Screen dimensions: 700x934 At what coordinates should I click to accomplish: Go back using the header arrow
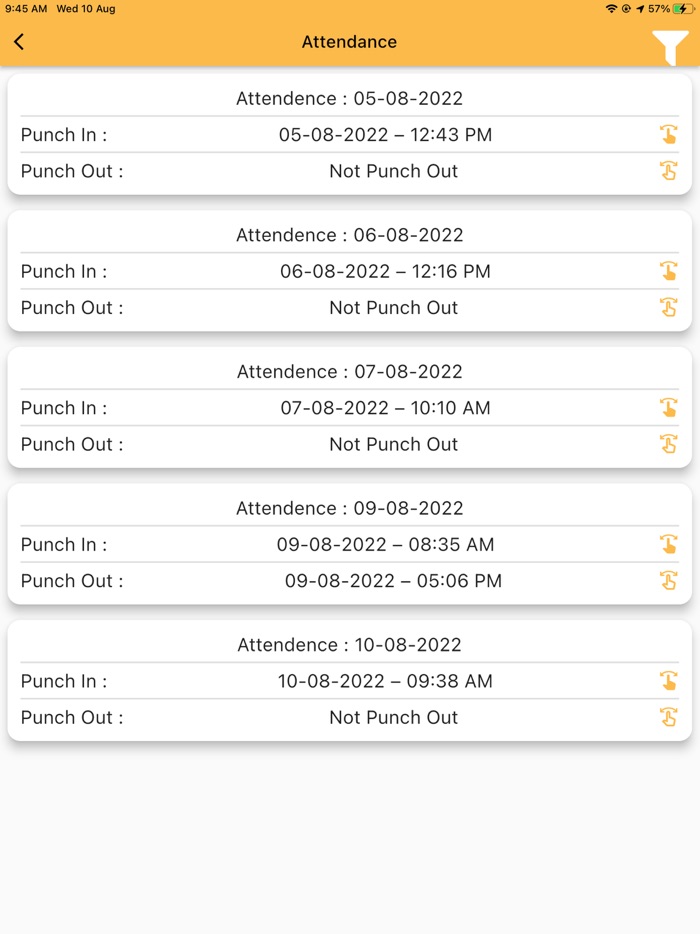[19, 42]
